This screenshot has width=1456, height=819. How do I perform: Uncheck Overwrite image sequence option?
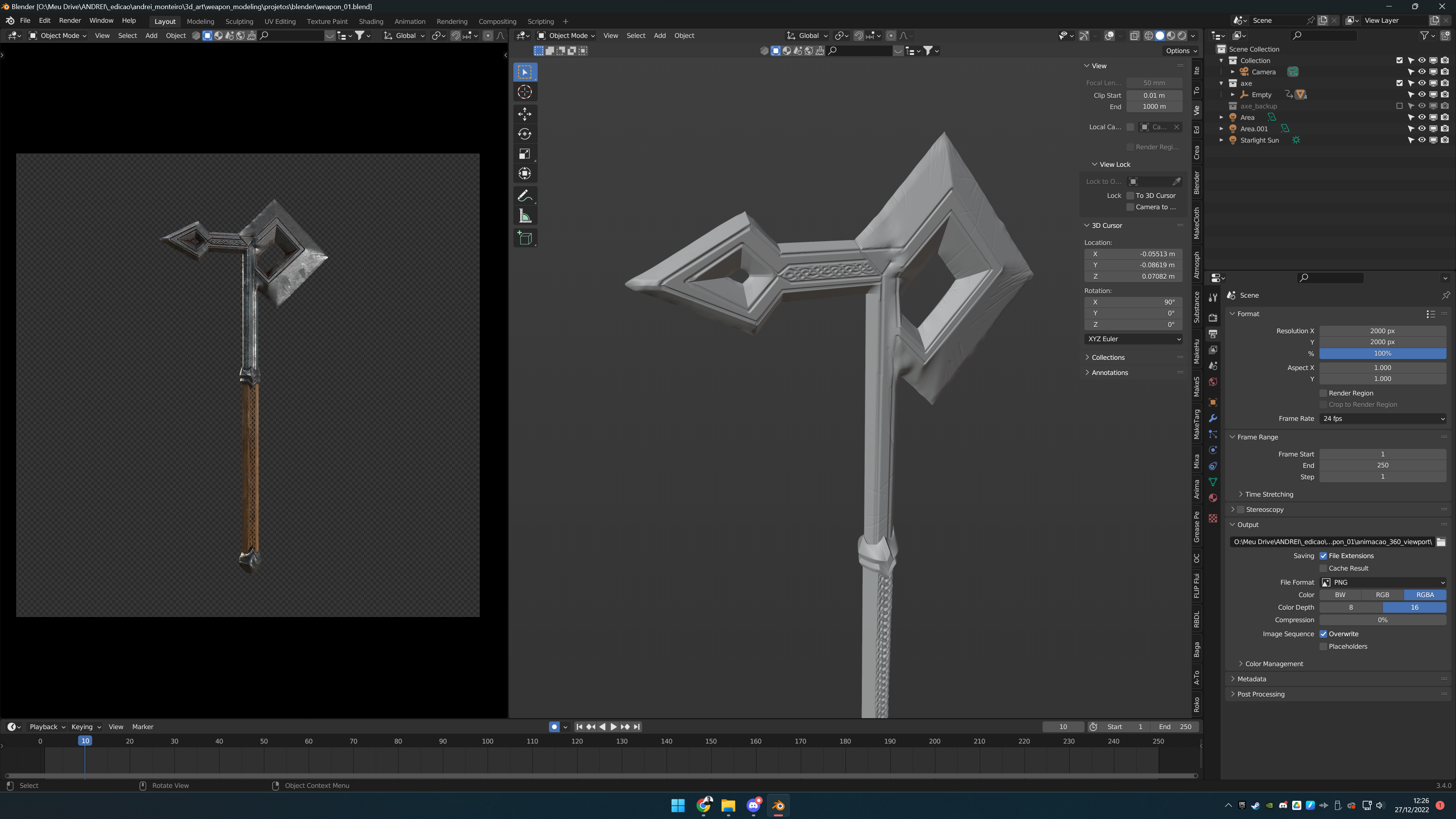(1323, 634)
